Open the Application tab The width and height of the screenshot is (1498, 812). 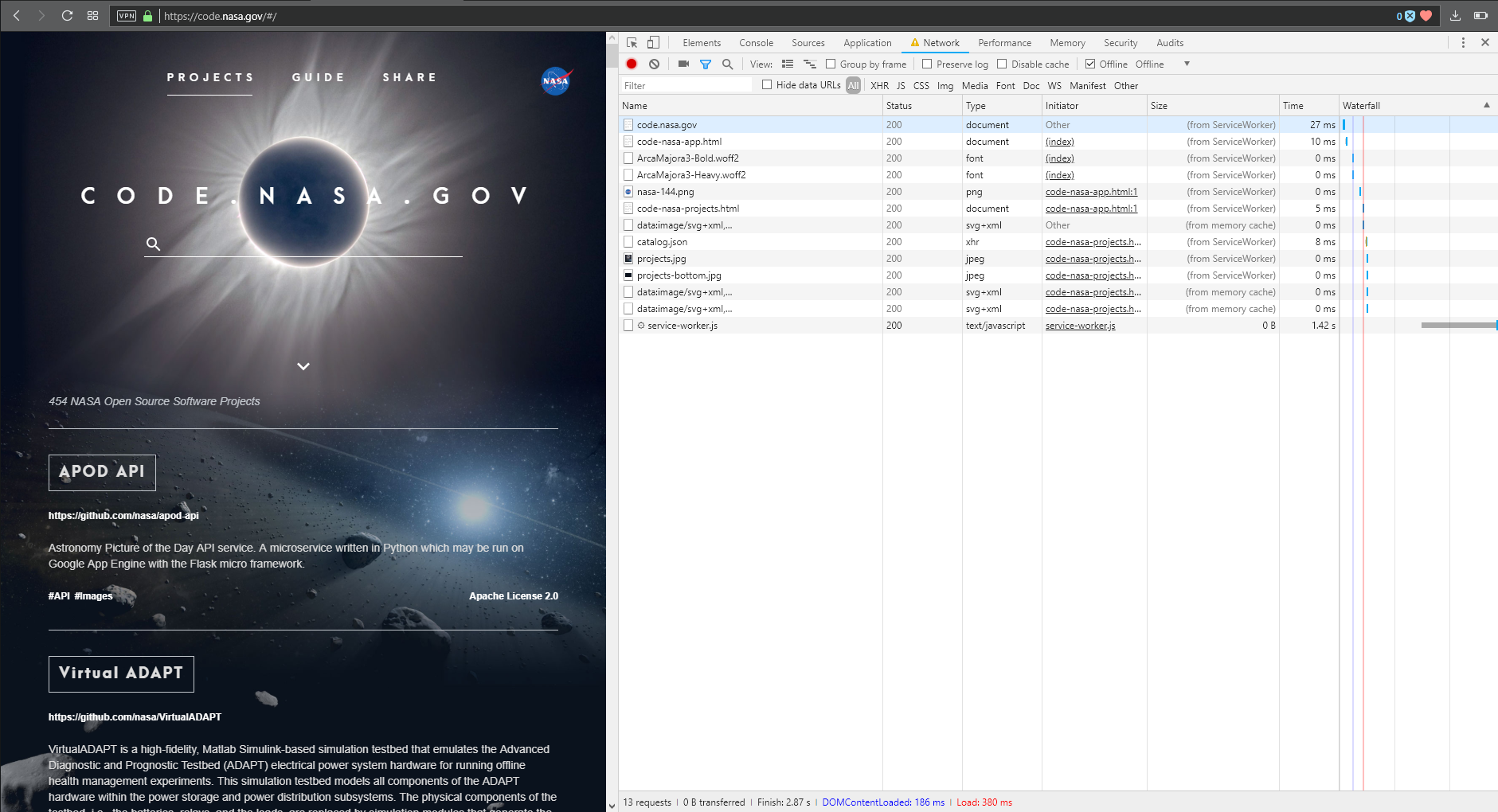[867, 43]
